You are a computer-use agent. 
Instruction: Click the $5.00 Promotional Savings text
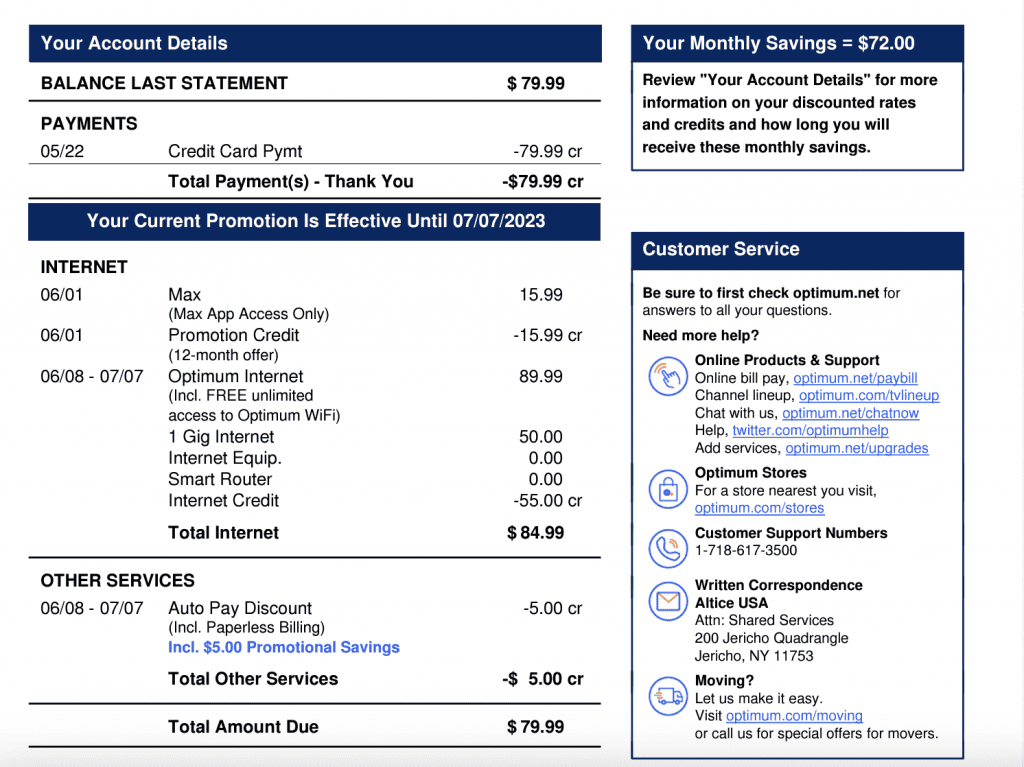tap(284, 647)
